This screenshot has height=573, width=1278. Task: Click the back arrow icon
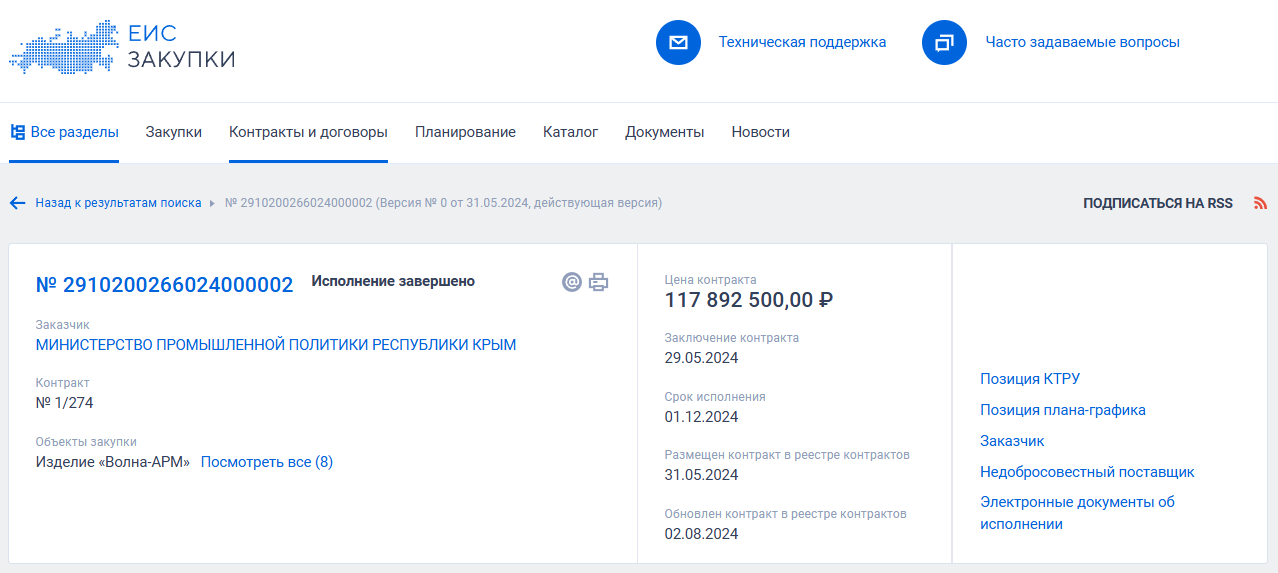(x=17, y=203)
